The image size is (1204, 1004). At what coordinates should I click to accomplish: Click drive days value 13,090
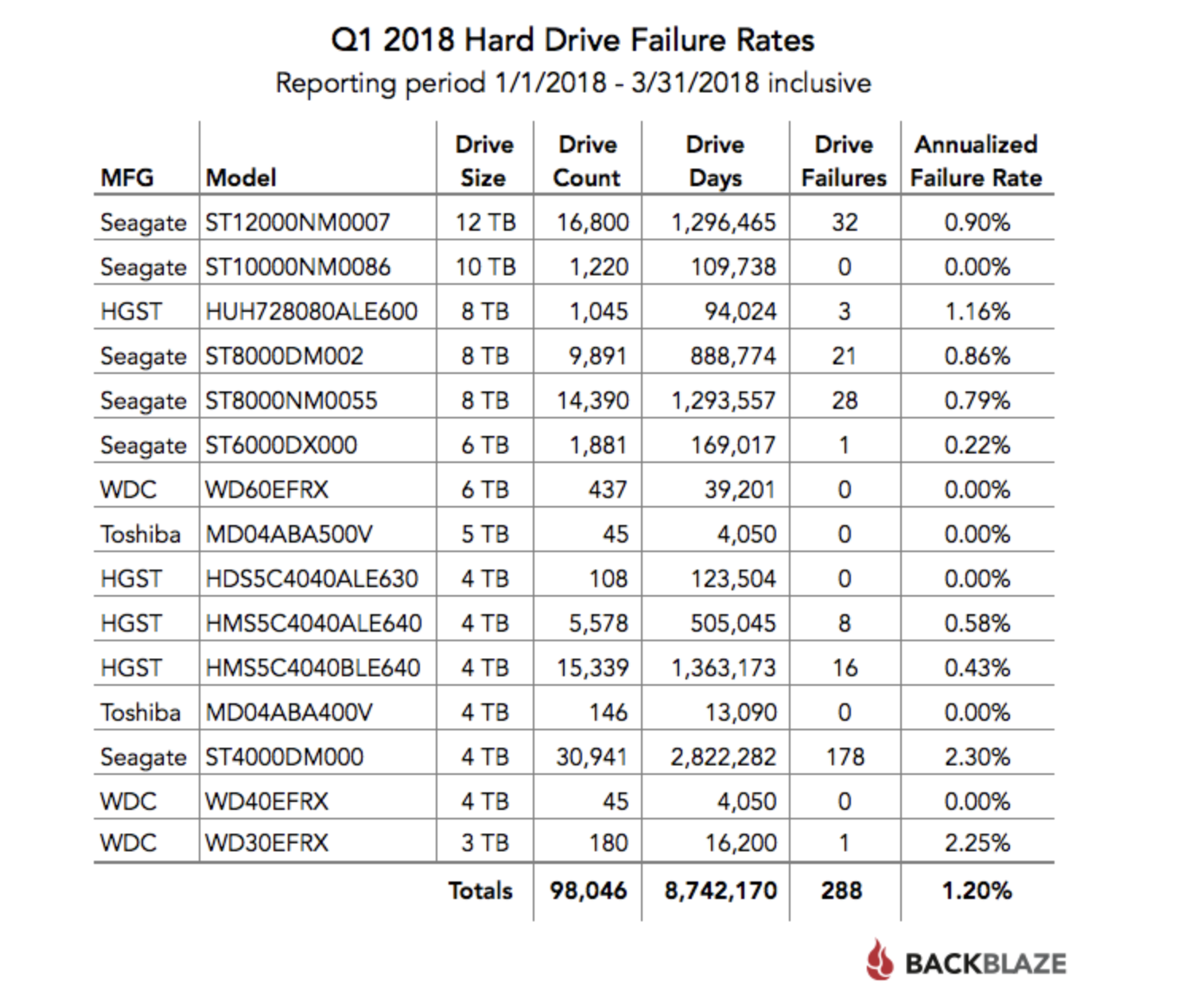coord(740,712)
